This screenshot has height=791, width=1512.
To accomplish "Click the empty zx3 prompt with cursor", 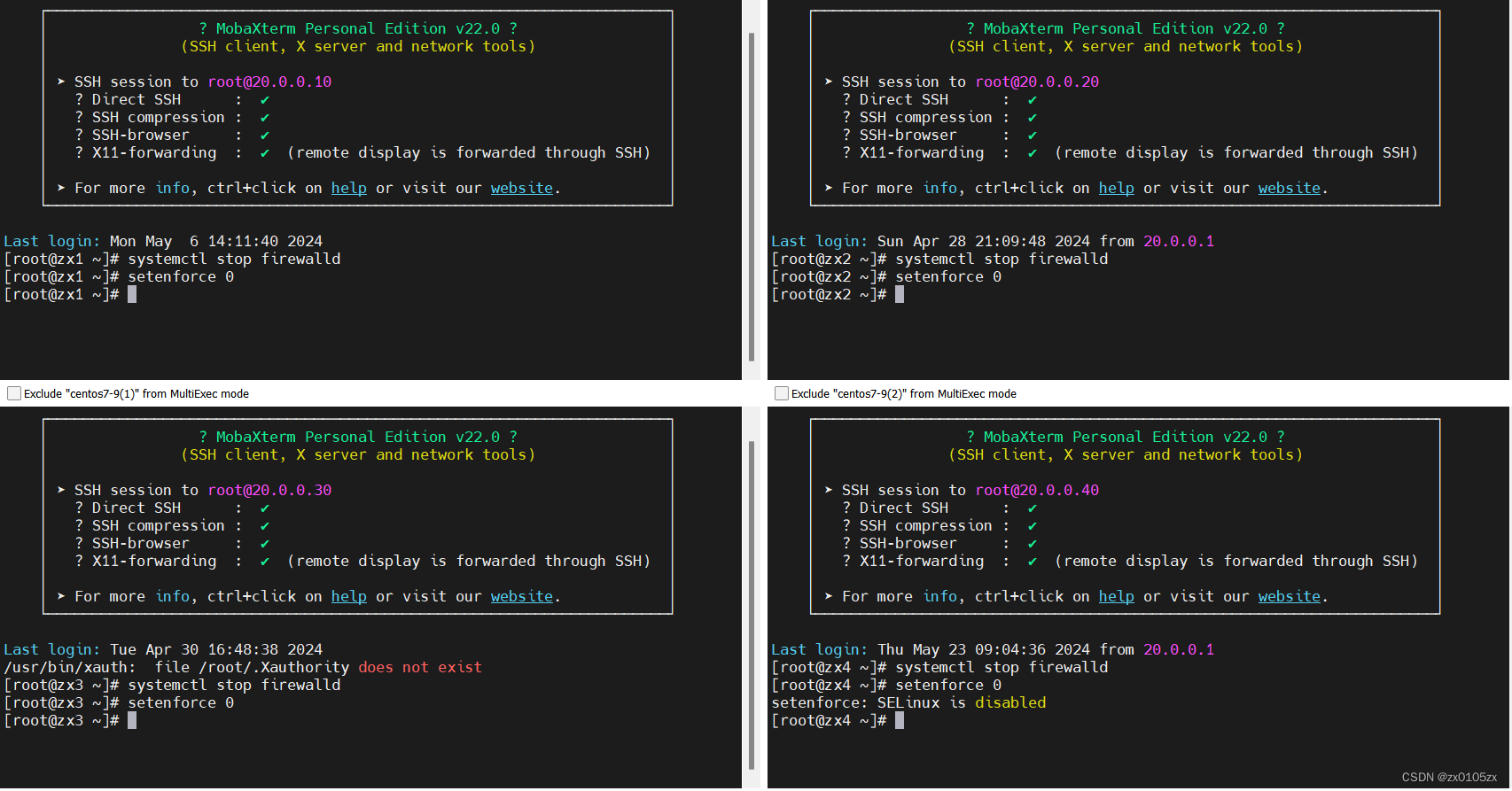I will [x=70, y=721].
